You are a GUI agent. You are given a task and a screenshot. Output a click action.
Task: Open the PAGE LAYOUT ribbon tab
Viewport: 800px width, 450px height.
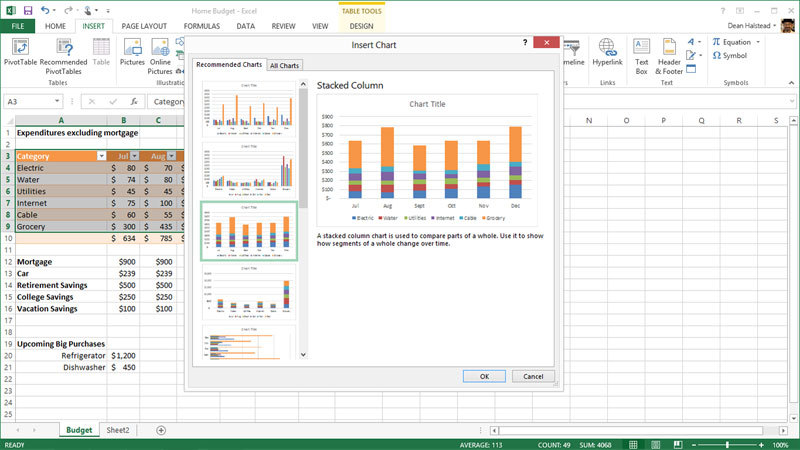click(144, 25)
